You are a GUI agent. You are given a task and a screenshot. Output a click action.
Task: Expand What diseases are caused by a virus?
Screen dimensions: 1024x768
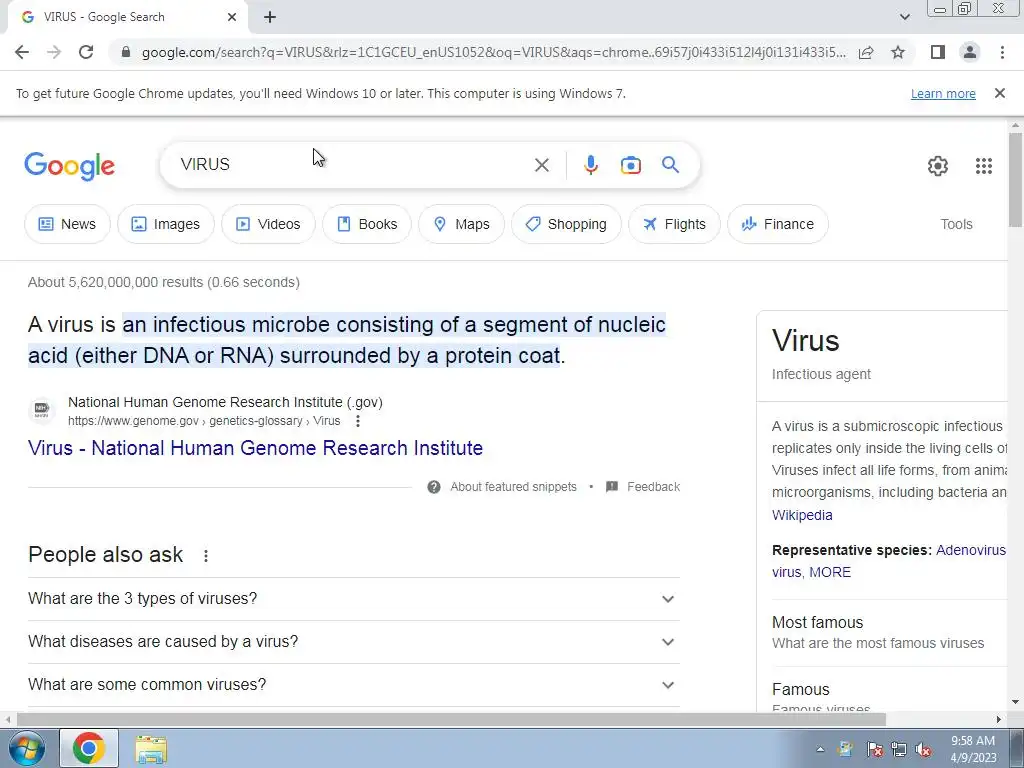pyautogui.click(x=354, y=642)
